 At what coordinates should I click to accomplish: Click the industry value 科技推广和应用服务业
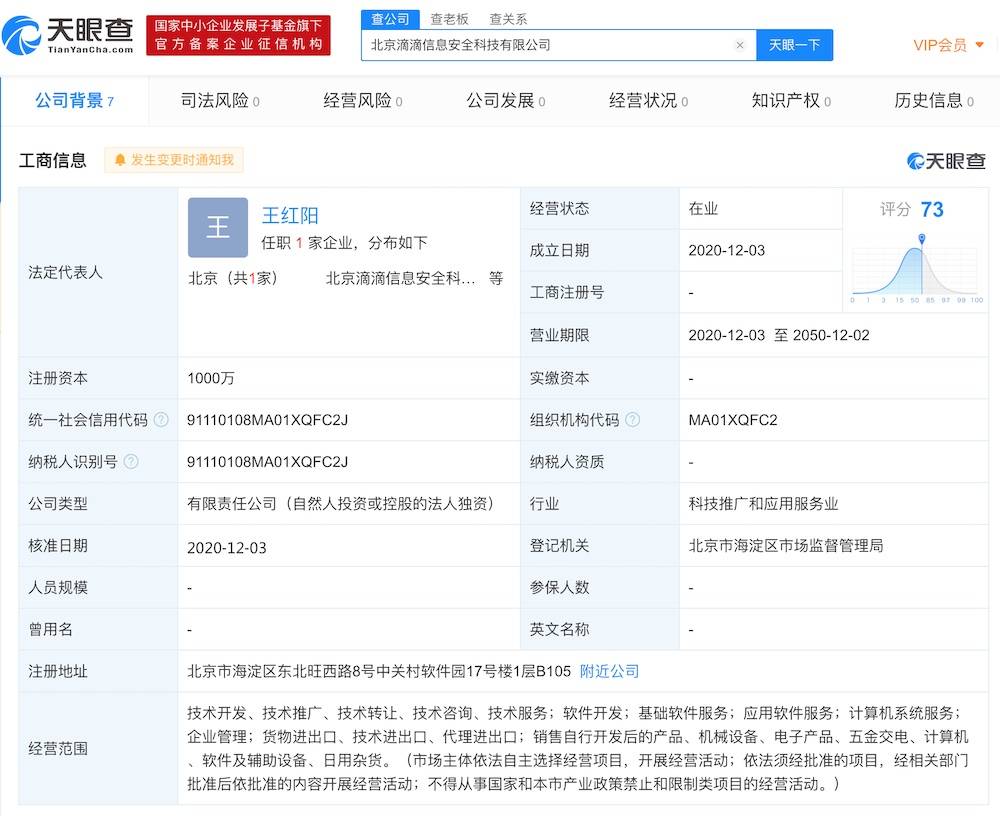coord(763,504)
